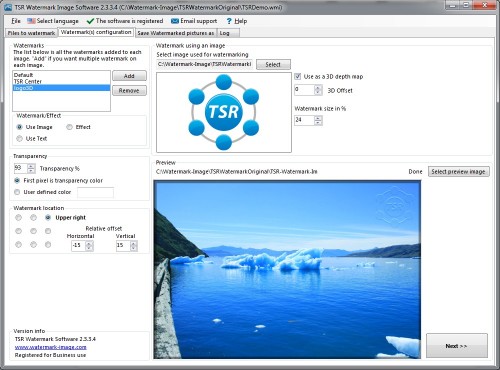
Task: Increase Transparency % with up arrow
Action: (x=31, y=166)
